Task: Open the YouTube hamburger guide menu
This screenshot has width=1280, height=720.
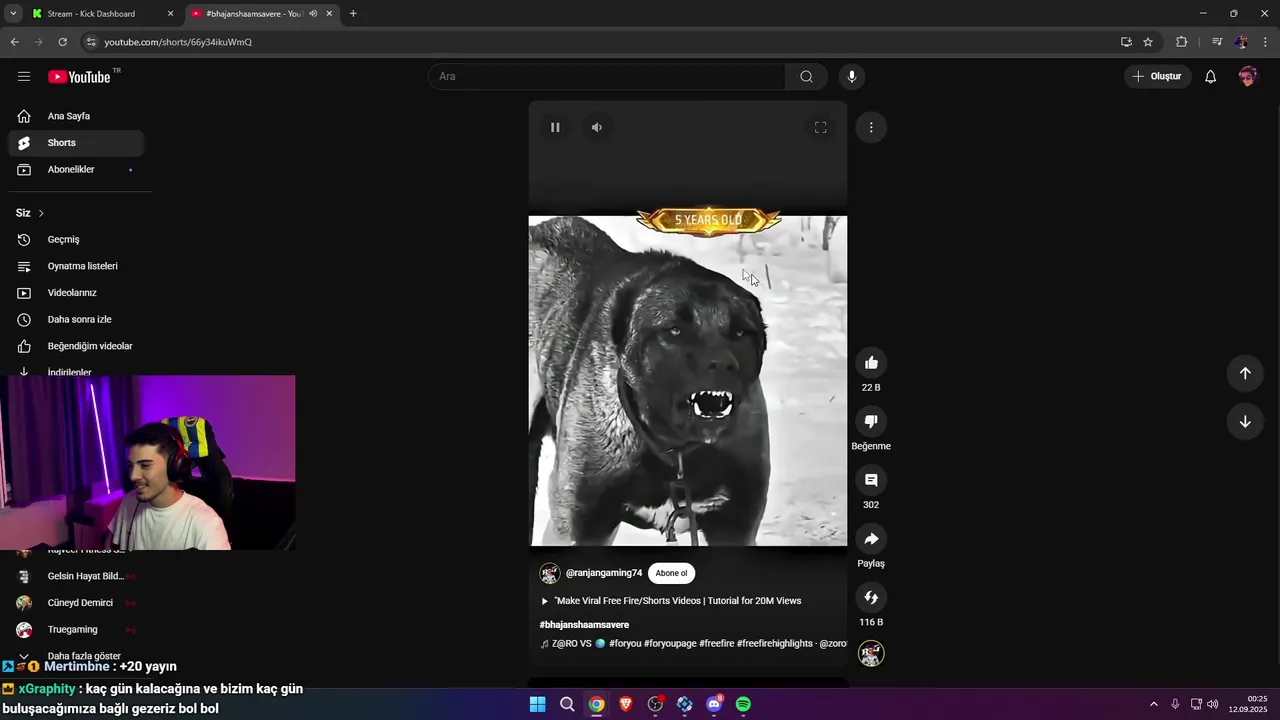Action: [x=24, y=76]
